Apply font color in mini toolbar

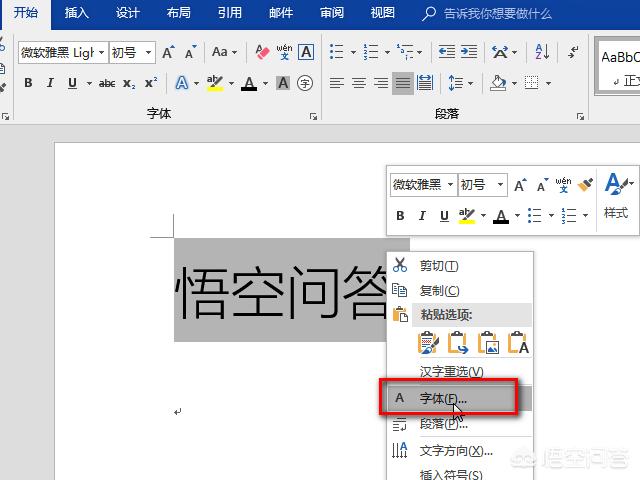pos(501,216)
